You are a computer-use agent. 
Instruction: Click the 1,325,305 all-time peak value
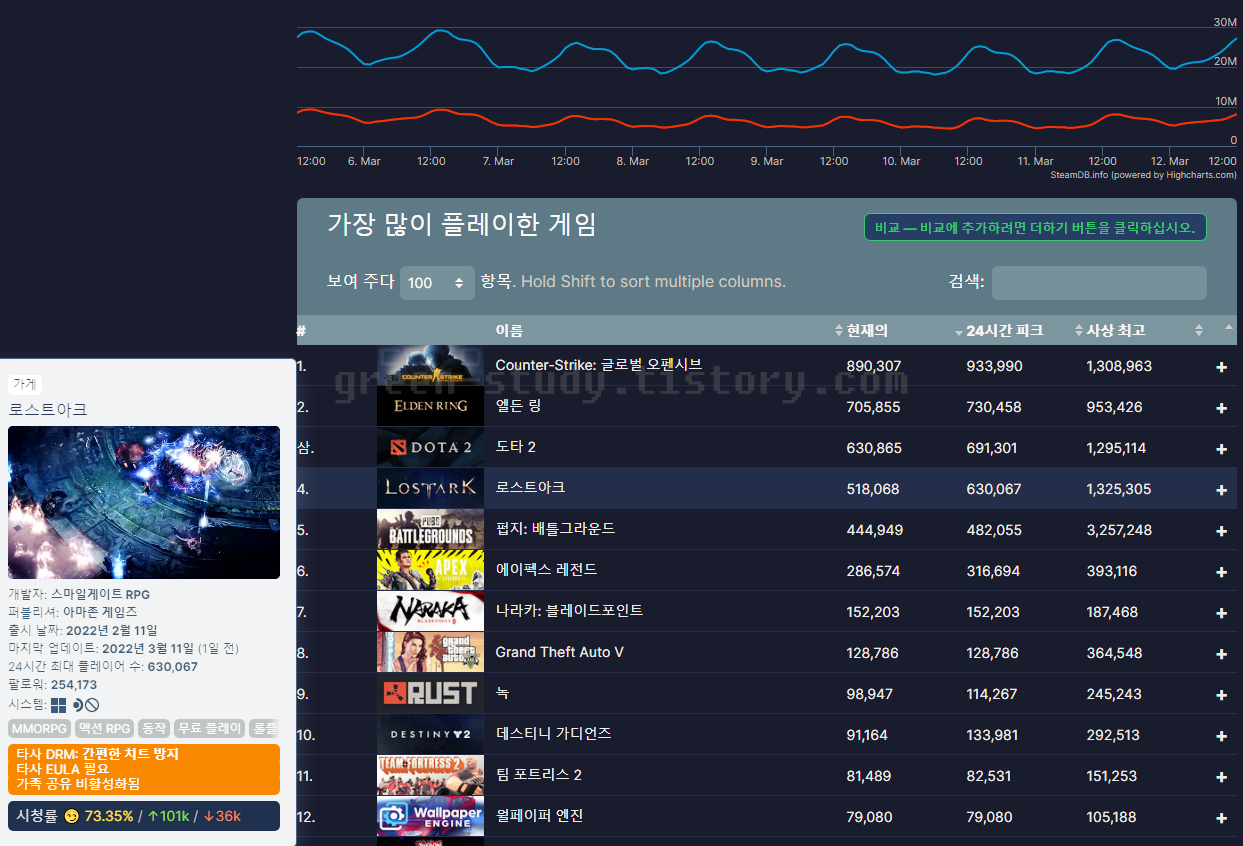1119,490
